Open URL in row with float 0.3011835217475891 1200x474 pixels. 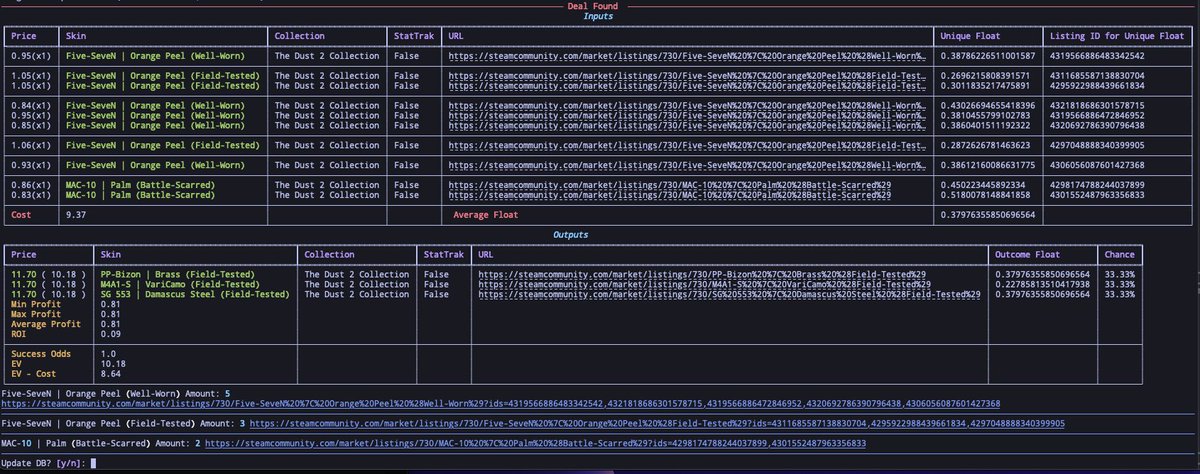click(x=686, y=85)
